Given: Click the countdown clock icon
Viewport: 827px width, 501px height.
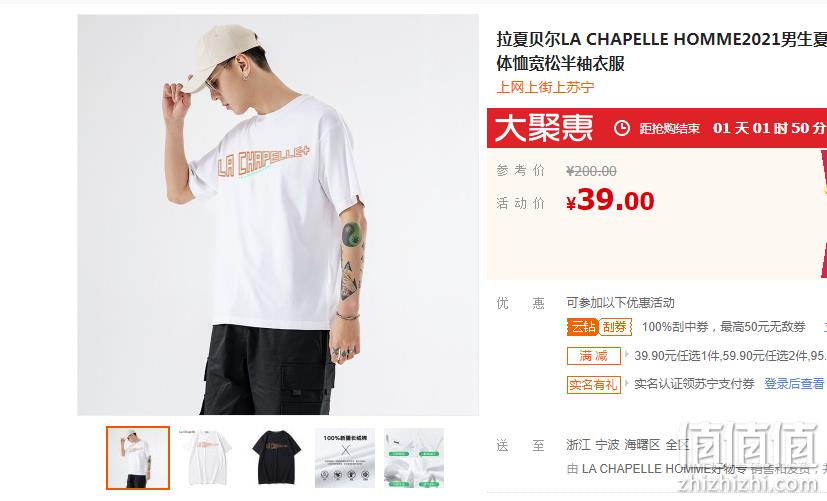Looking at the screenshot, I should point(621,128).
